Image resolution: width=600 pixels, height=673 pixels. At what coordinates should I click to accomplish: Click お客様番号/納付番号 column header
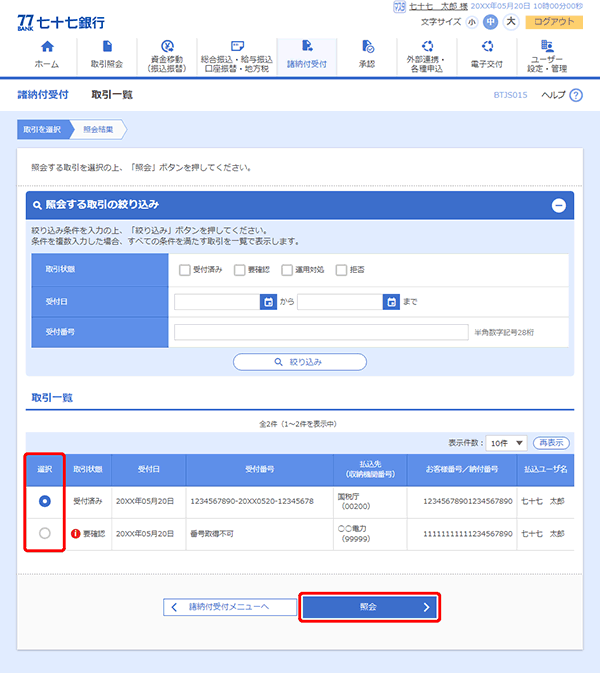click(462, 470)
